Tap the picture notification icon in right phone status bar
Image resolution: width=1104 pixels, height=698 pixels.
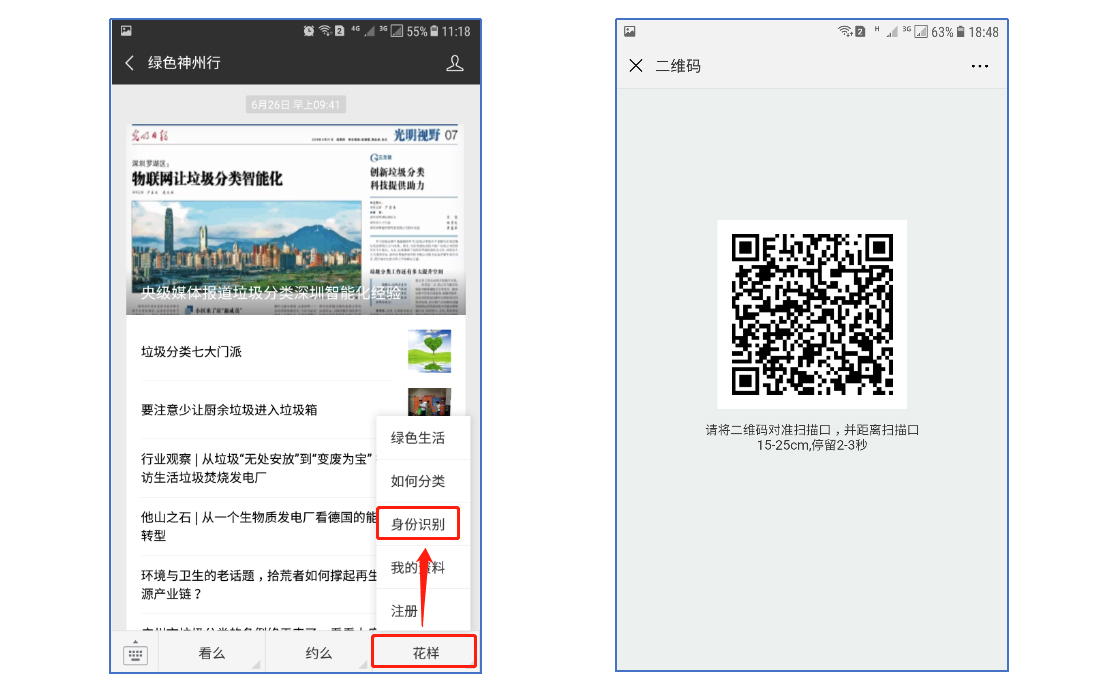629,31
